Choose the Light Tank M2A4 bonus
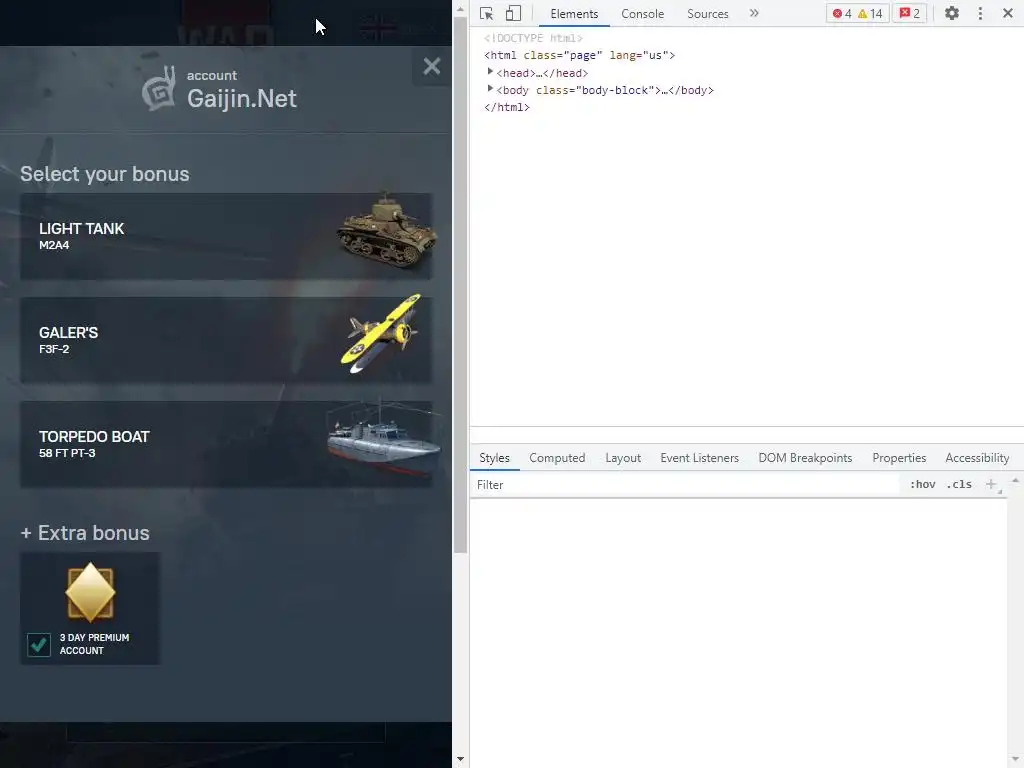 tap(226, 236)
